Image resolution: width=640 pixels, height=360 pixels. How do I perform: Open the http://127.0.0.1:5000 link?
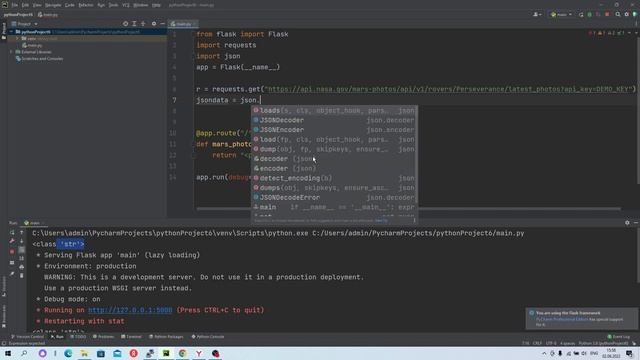pyautogui.click(x=130, y=310)
